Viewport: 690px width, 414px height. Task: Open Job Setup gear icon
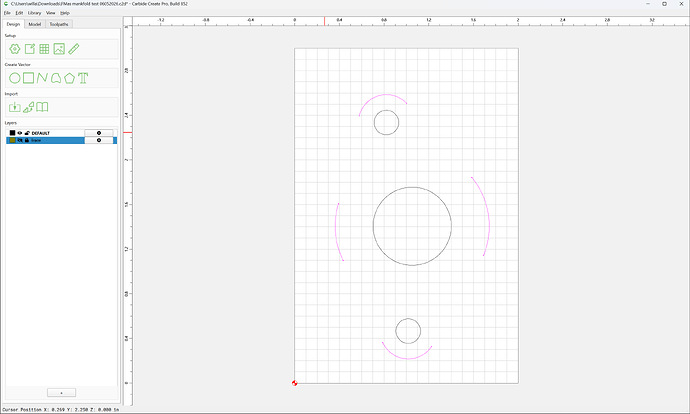click(x=15, y=49)
